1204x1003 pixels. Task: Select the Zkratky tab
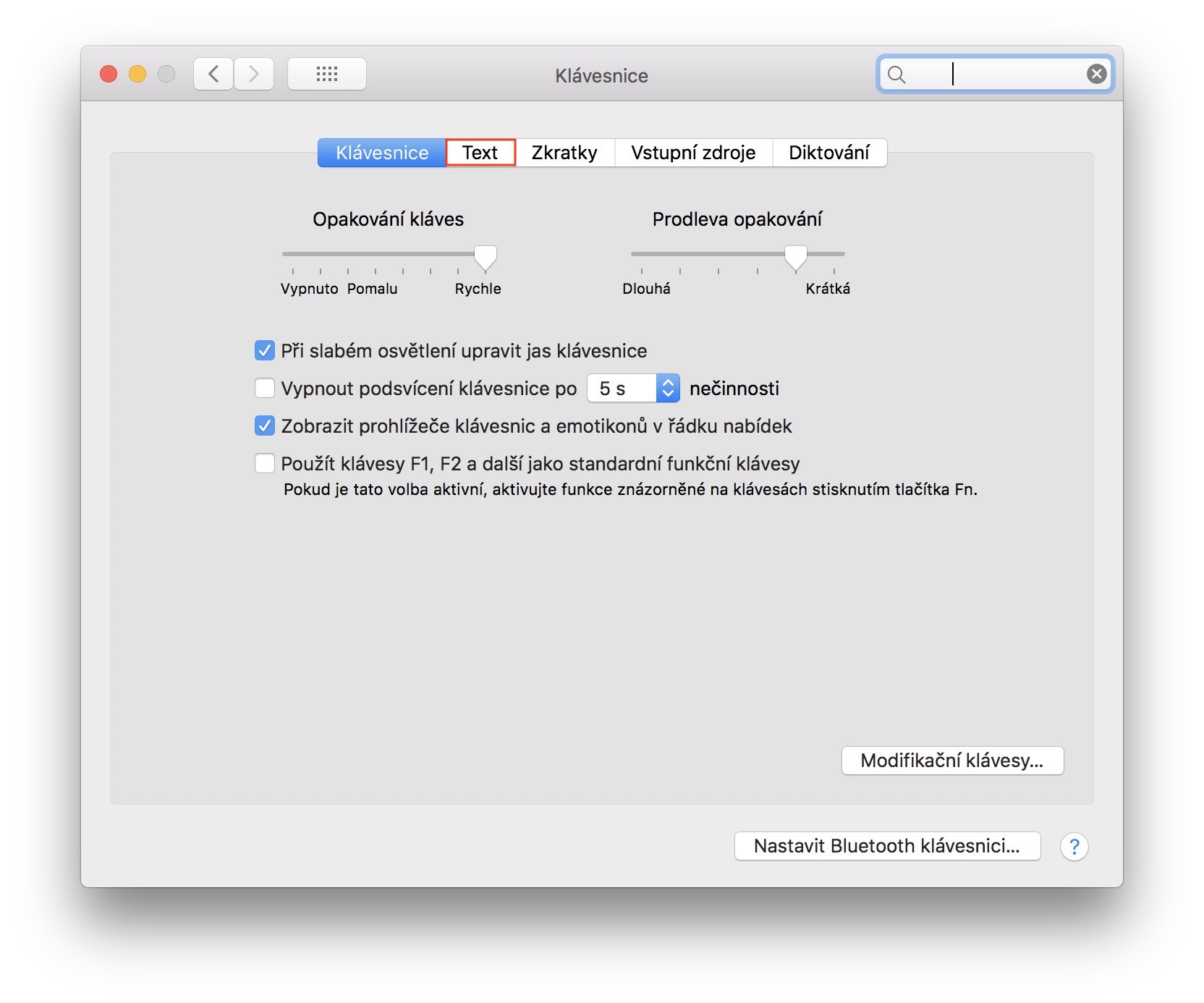click(564, 153)
